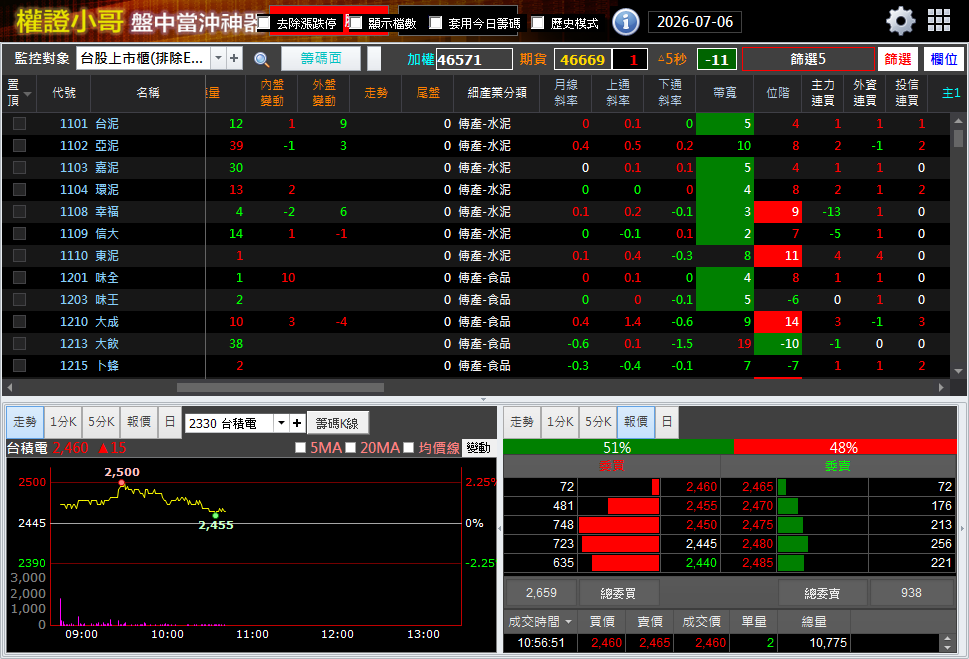The width and height of the screenshot is (969, 659).
Task: Click the horizontal scrollbar's left arrow
Action: [x=10, y=388]
